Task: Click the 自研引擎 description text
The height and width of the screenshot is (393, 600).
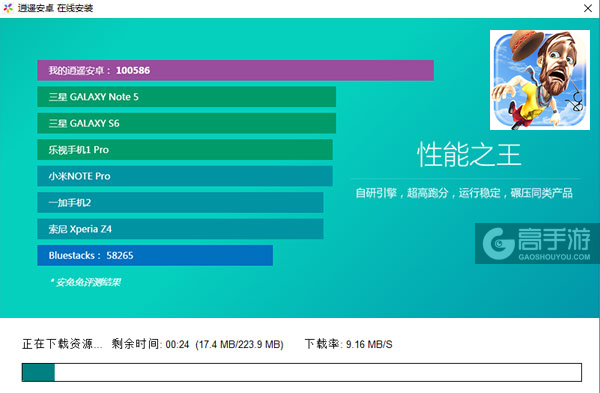Action: click(464, 193)
